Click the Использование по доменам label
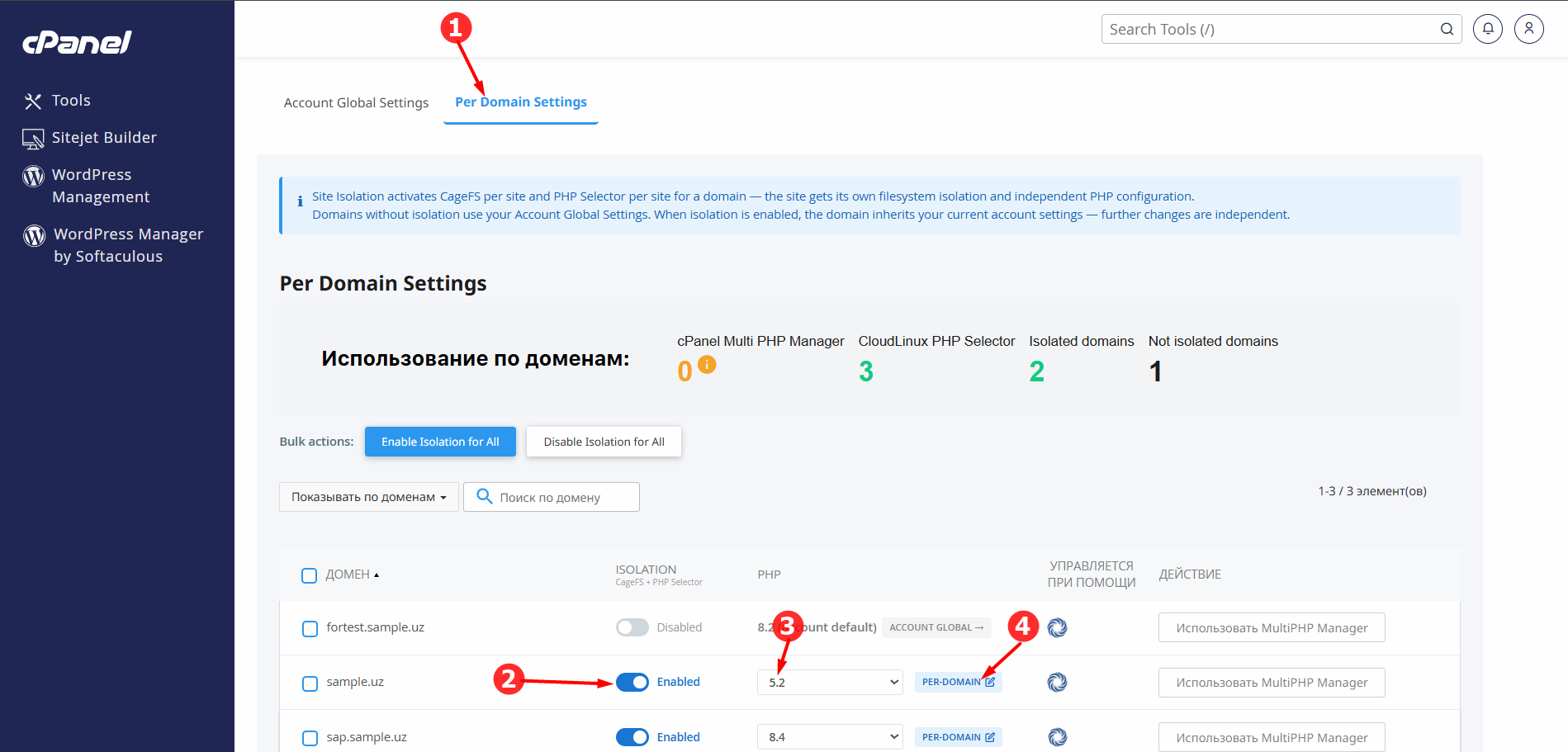 pos(476,358)
